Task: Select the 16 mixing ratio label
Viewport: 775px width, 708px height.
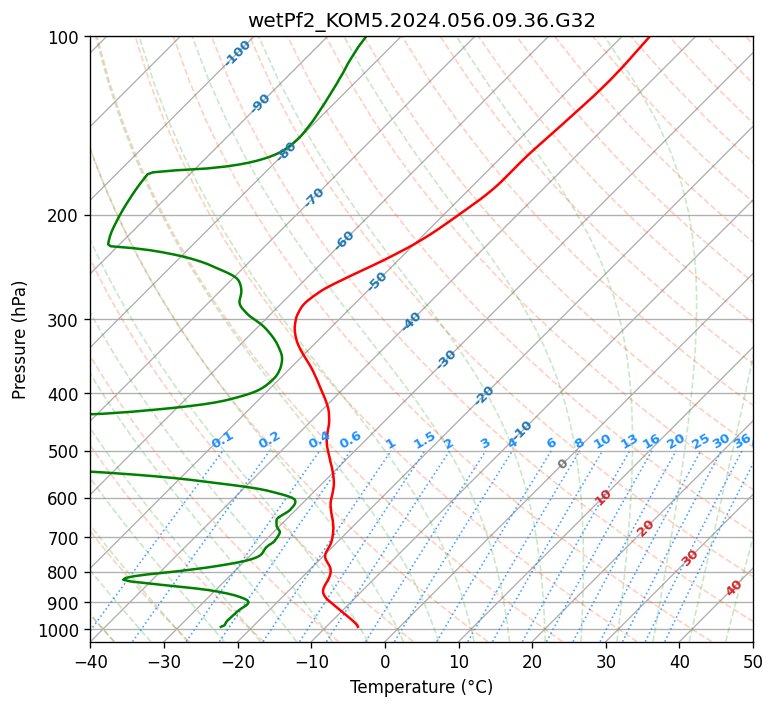Action: point(651,441)
